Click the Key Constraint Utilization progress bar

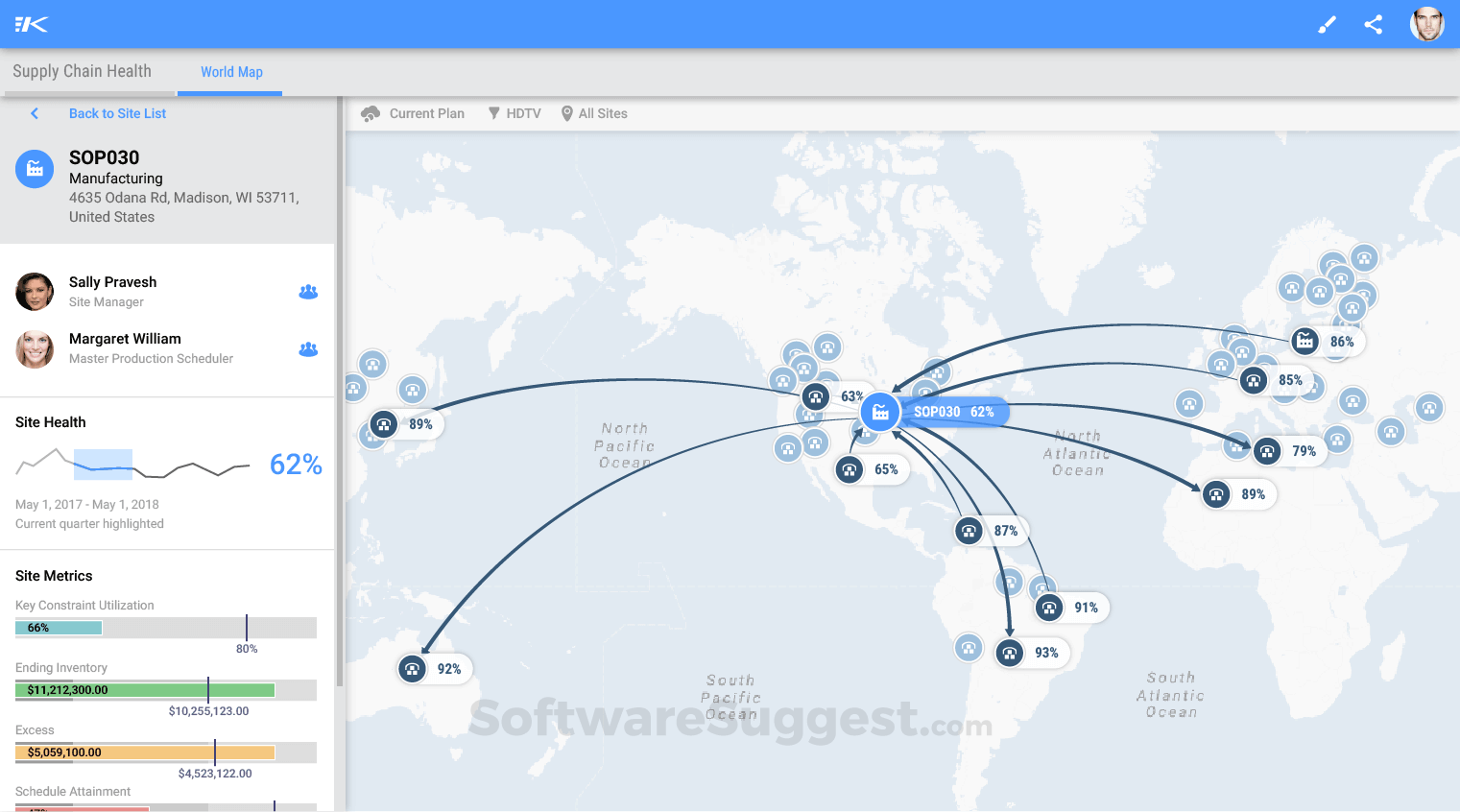(x=165, y=627)
